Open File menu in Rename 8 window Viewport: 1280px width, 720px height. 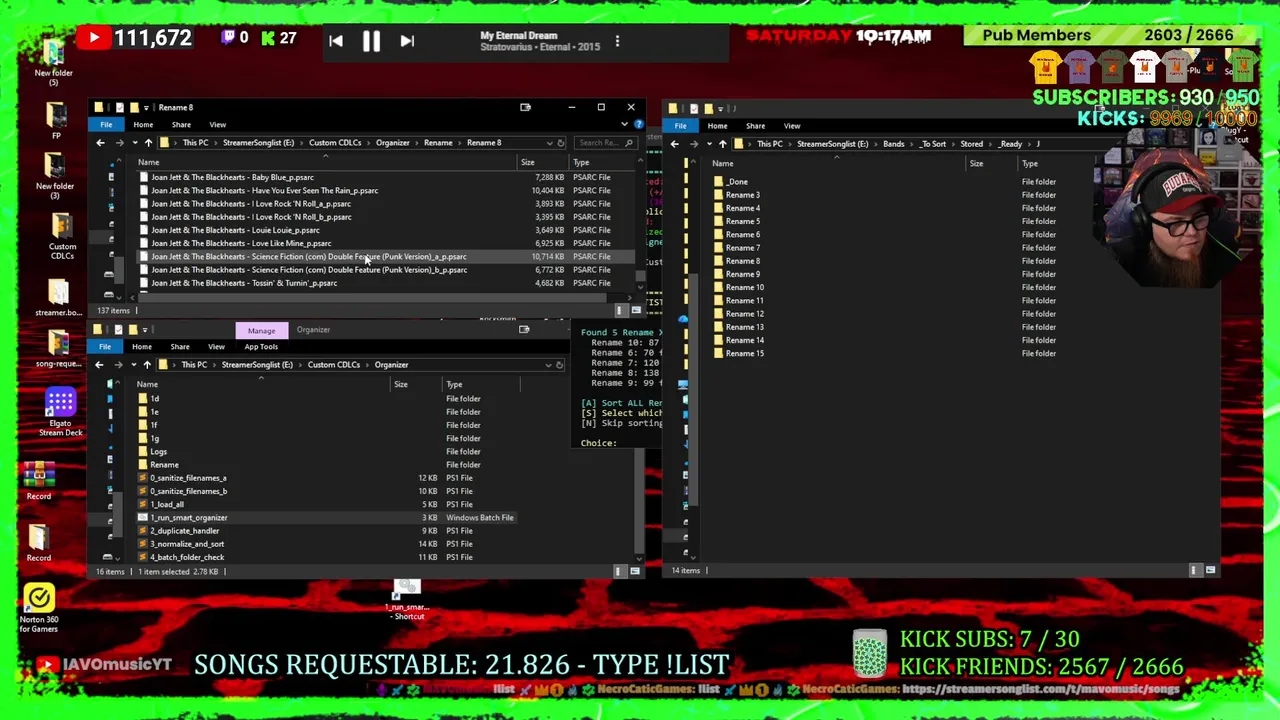pyautogui.click(x=106, y=125)
